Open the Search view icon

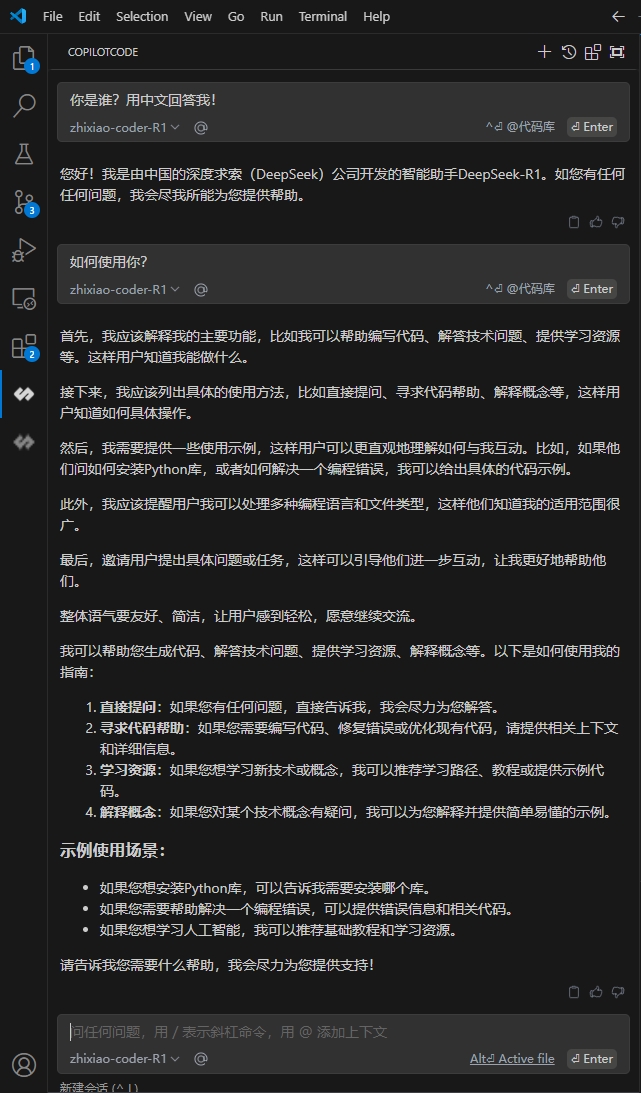tap(23, 106)
